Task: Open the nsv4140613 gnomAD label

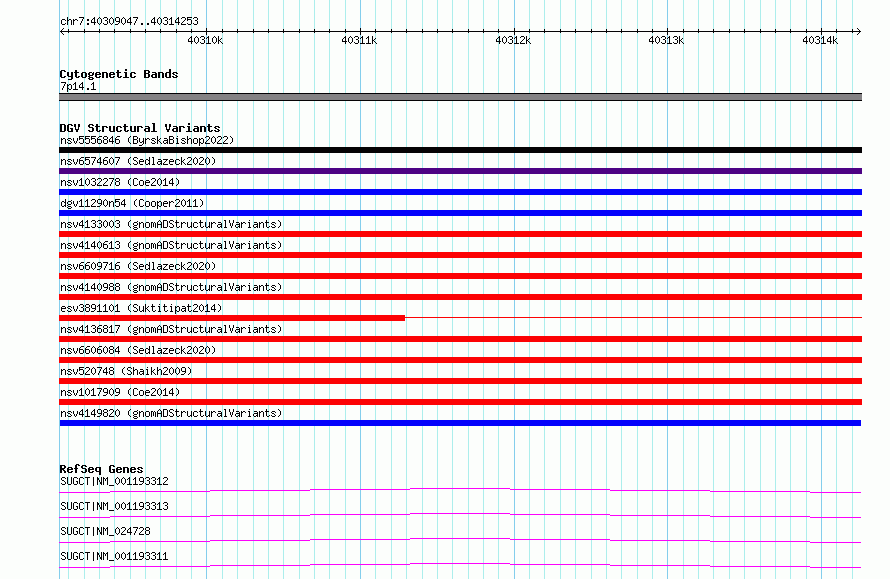Action: click(171, 245)
